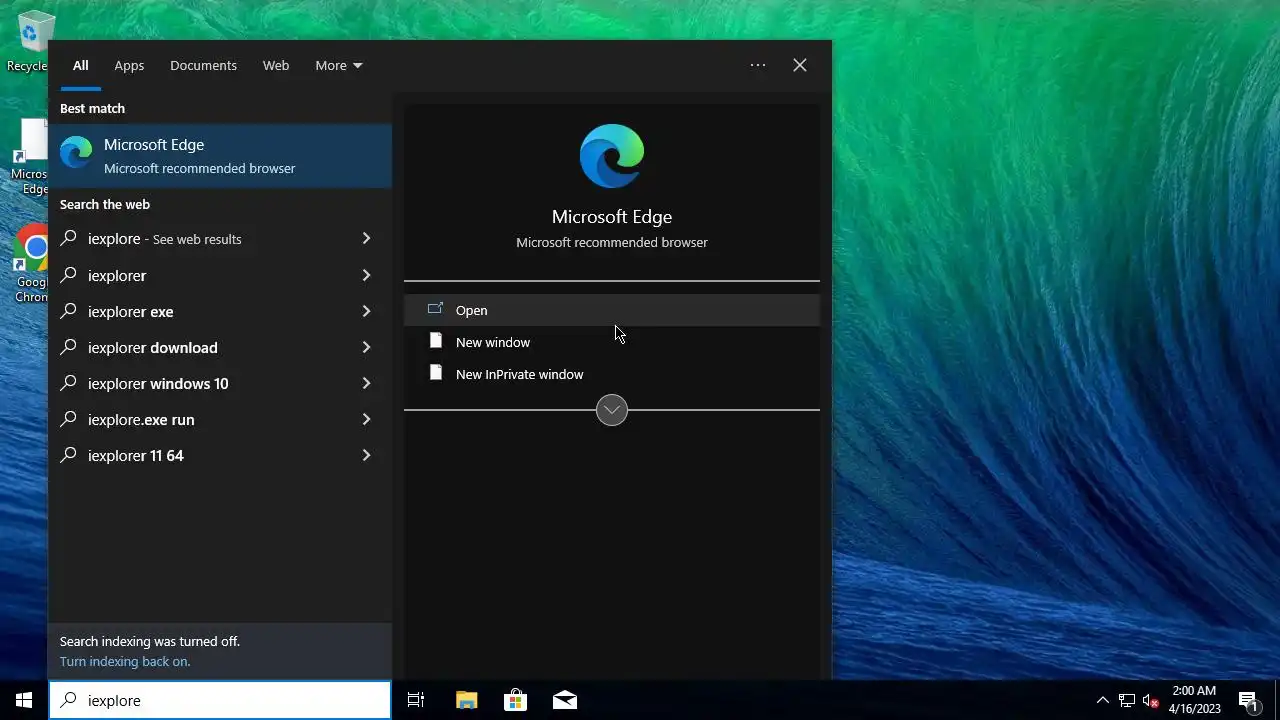Click the search icon beside 'iexplorer download'
Viewport: 1280px width, 720px height.
(68, 347)
